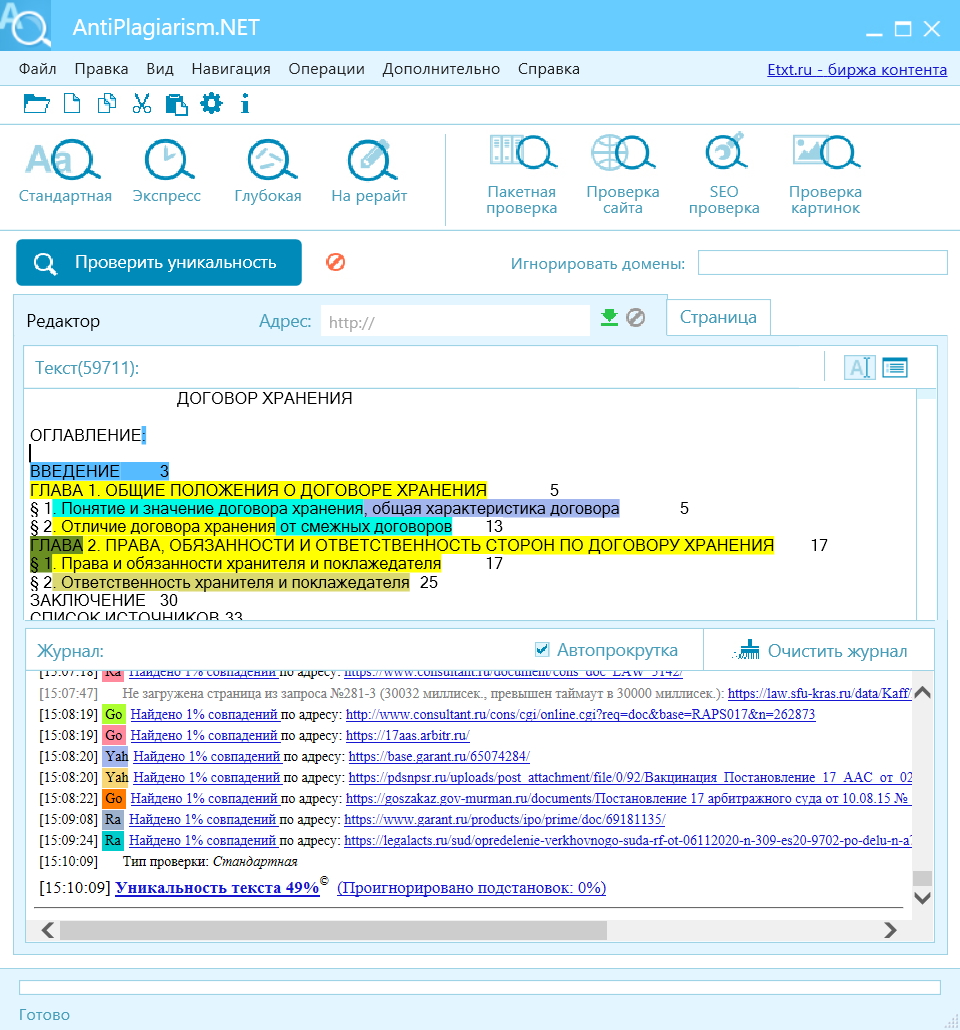Open file with the folder icon

click(36, 104)
